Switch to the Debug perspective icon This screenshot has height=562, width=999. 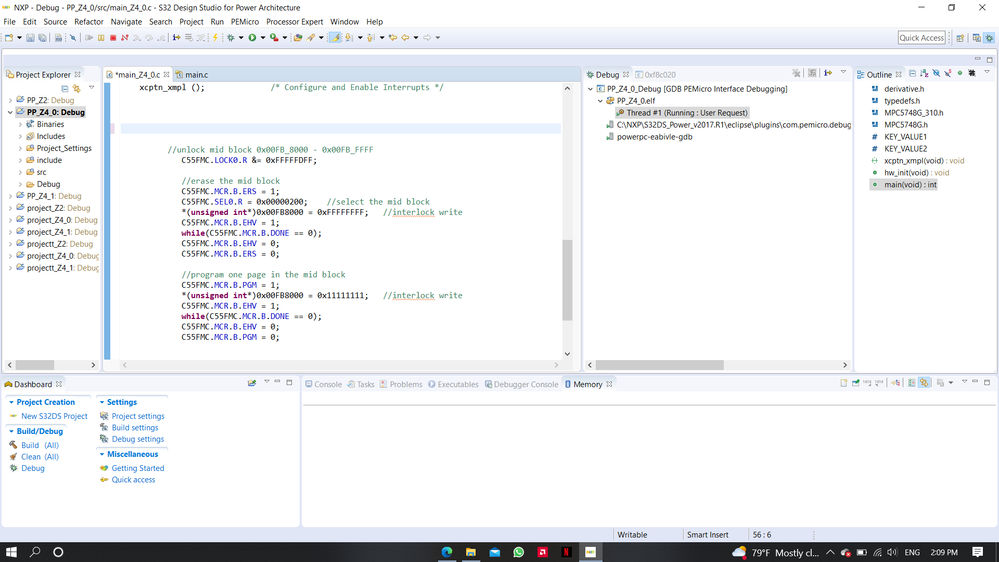pyautogui.click(x=989, y=38)
